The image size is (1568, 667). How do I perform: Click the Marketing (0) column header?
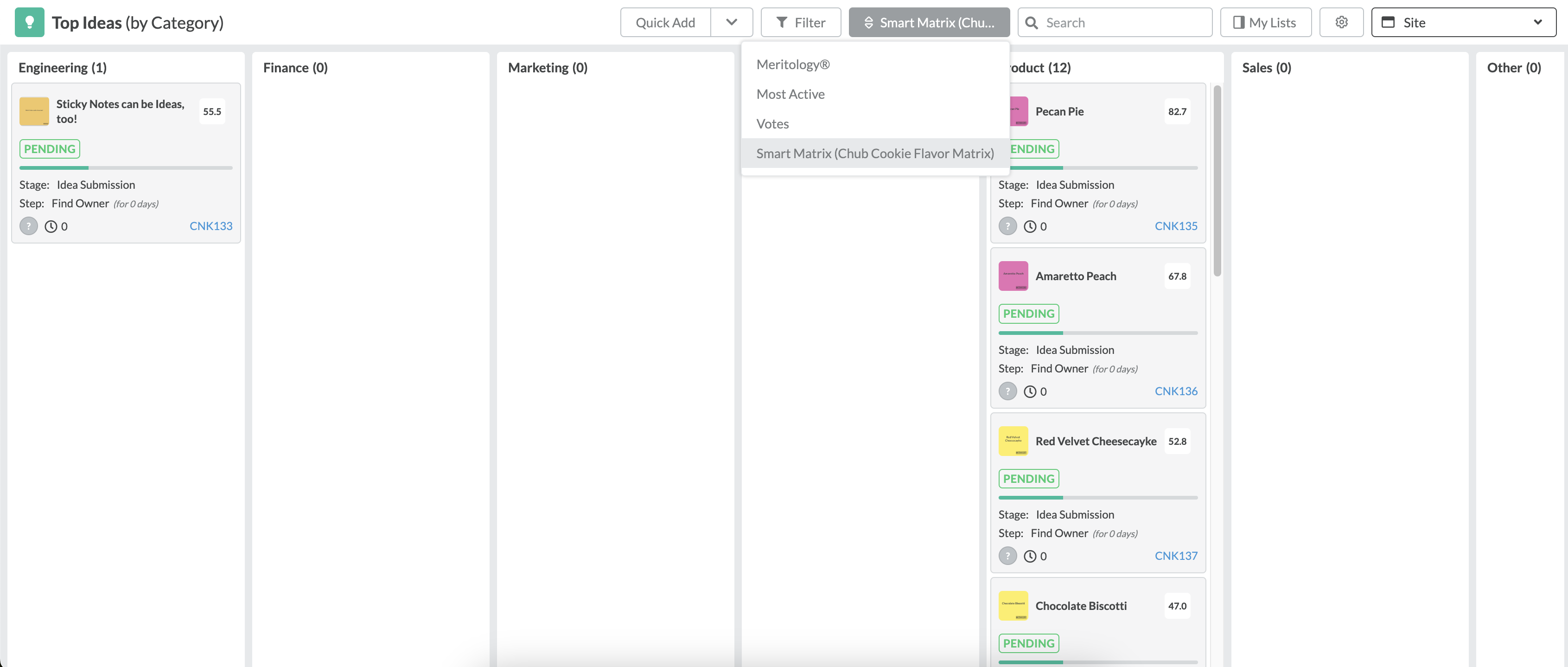coord(548,68)
